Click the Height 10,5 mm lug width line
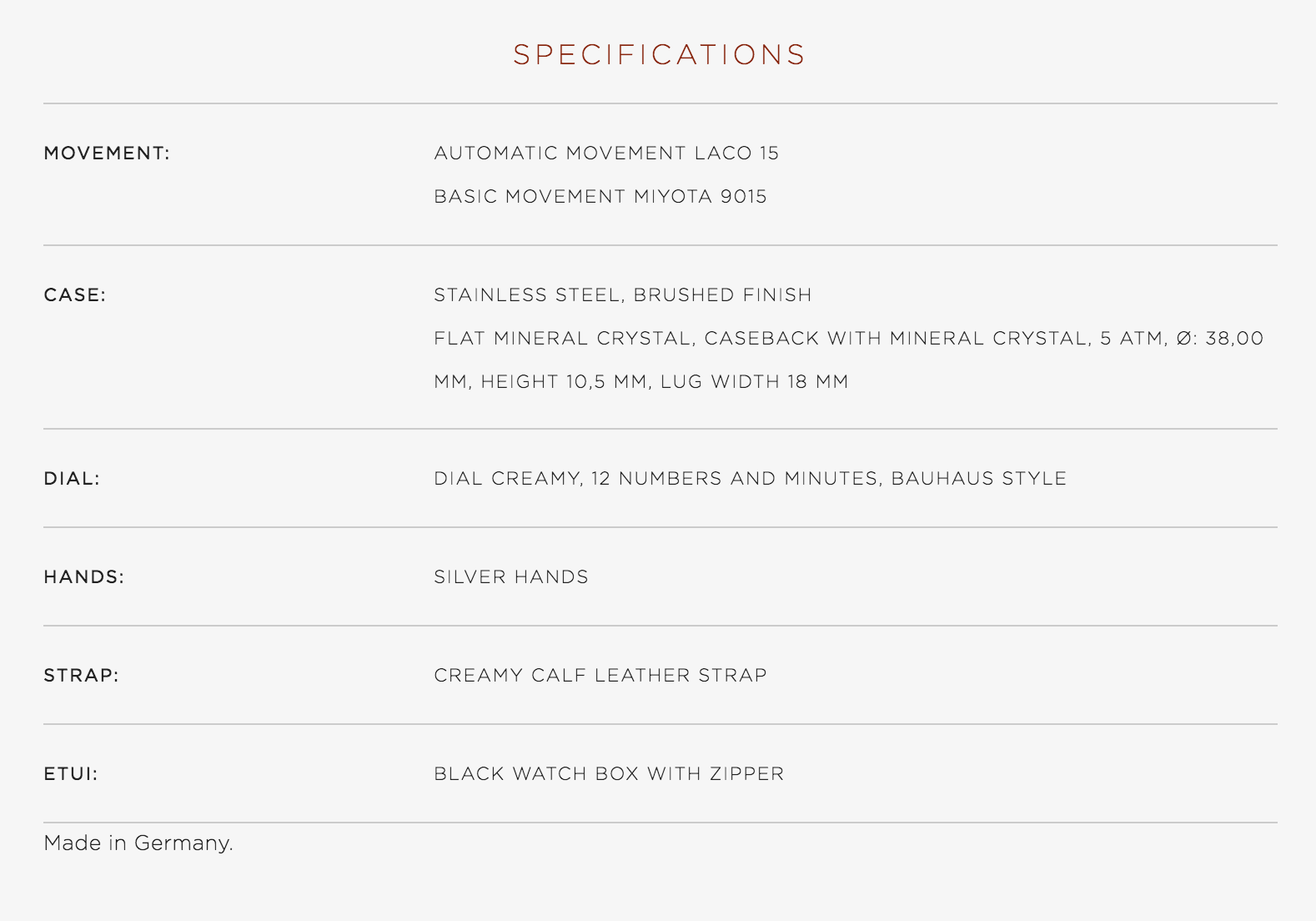The image size is (1316, 921). coord(641,382)
